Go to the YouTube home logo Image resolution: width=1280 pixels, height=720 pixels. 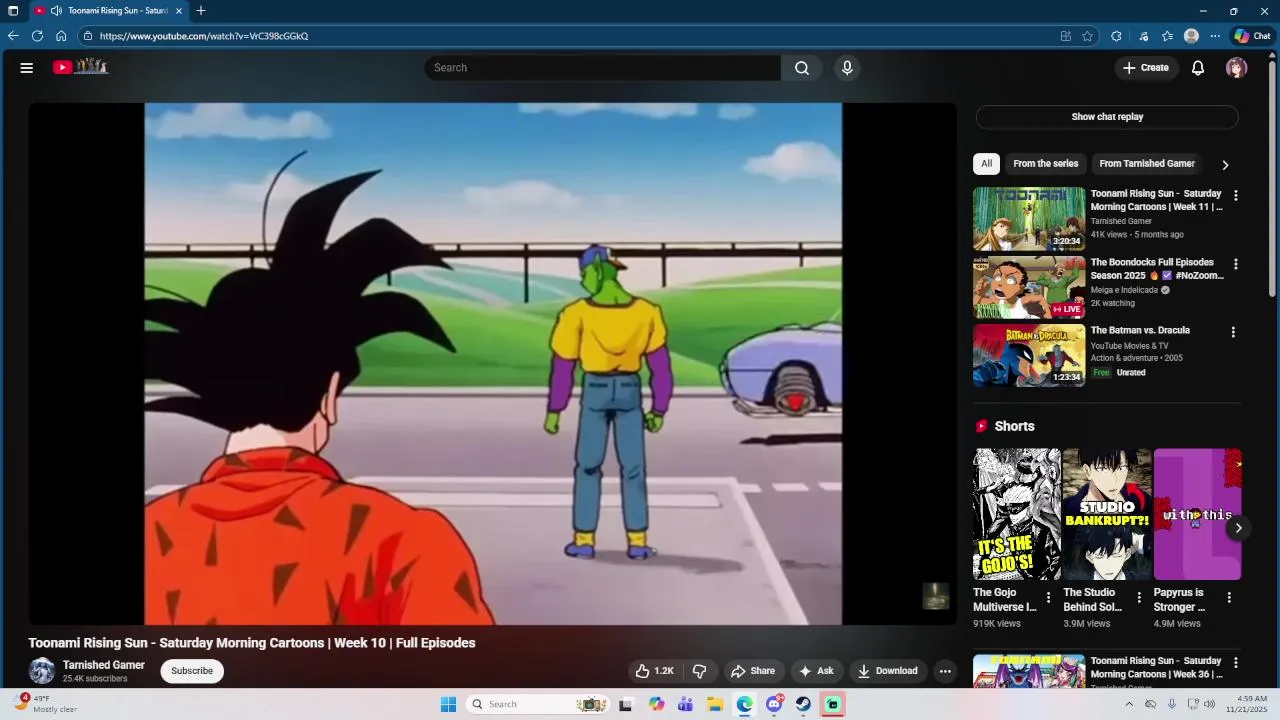(80, 67)
